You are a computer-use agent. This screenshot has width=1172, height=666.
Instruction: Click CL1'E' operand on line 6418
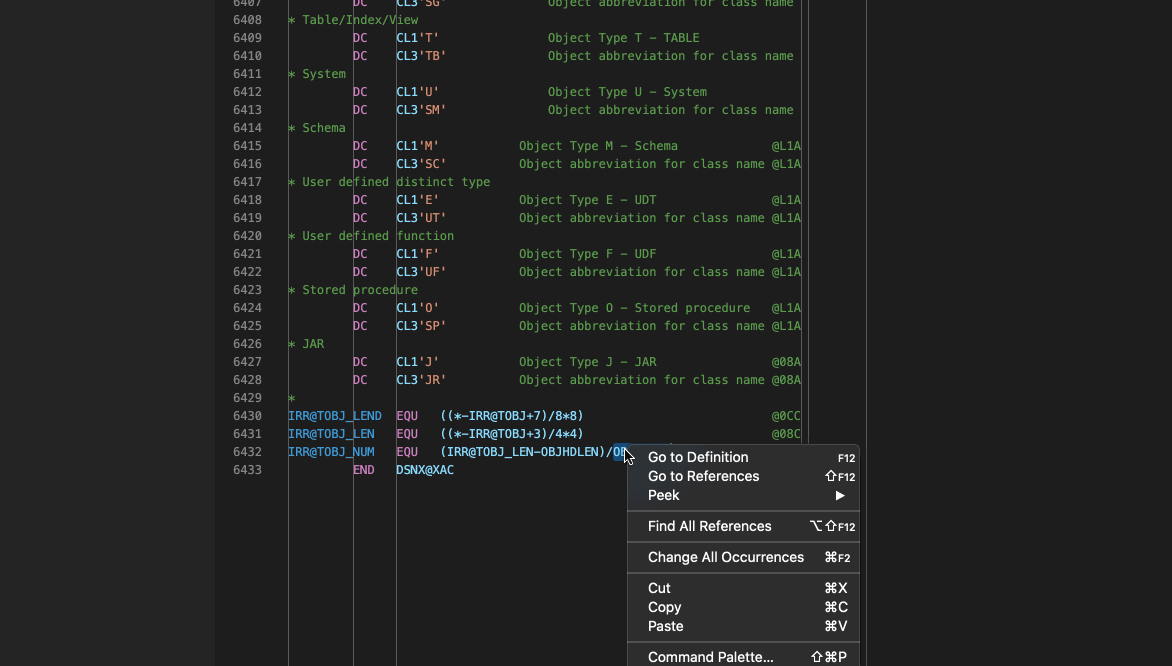pyautogui.click(x=418, y=200)
